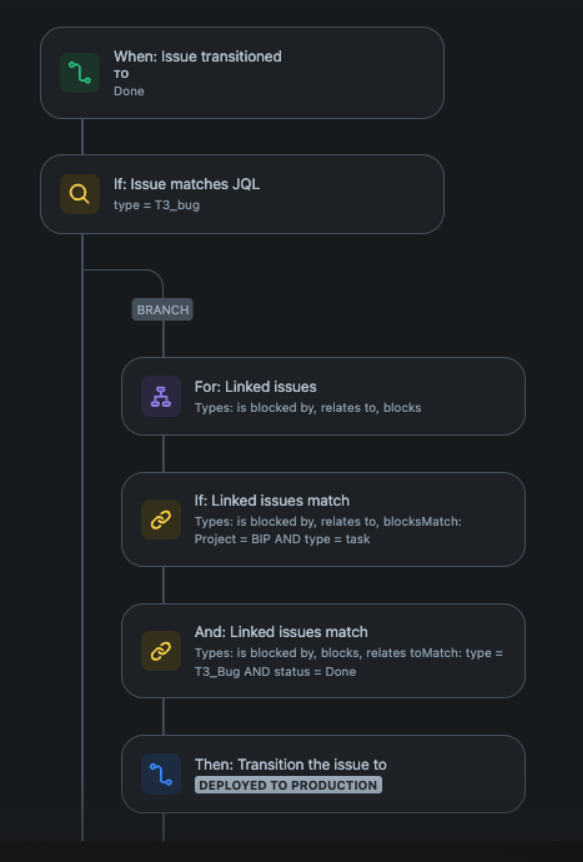Open the When: Issue transitioned trigger card

click(x=242, y=73)
